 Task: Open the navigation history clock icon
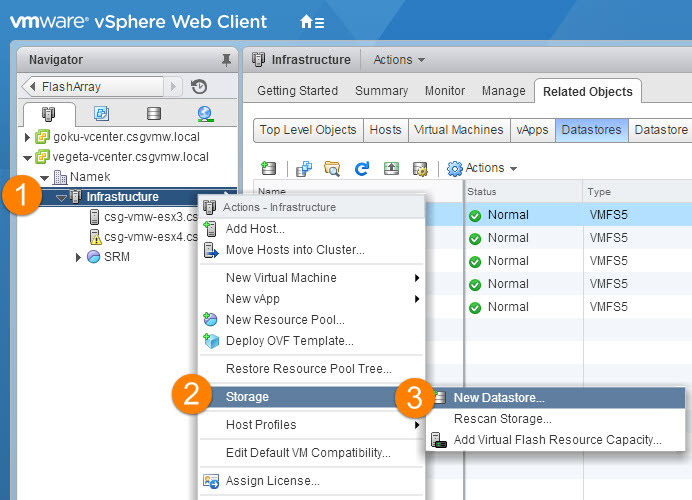point(199,86)
